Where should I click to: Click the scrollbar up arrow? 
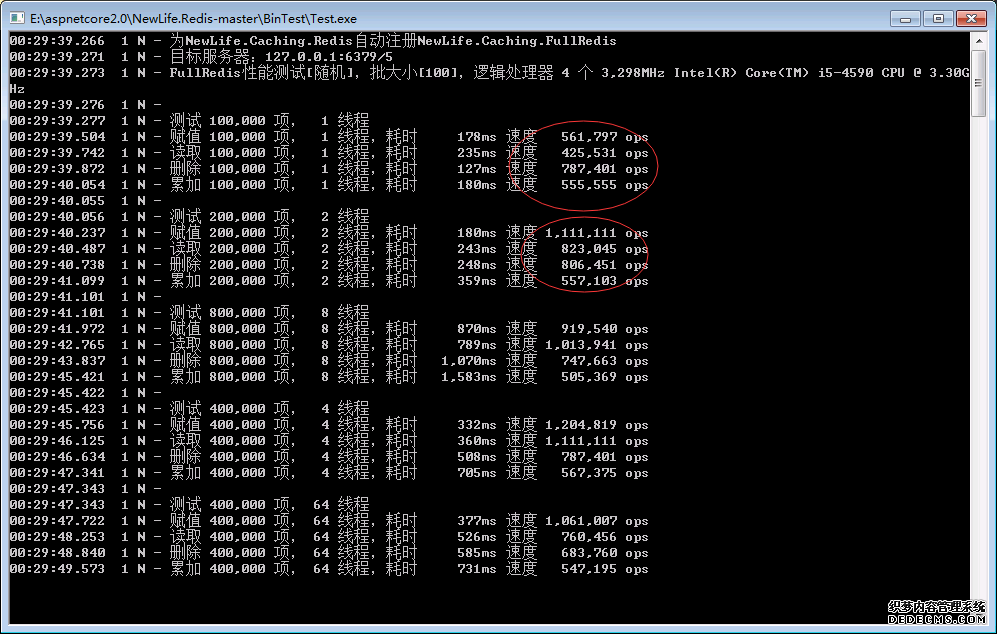(x=978, y=41)
